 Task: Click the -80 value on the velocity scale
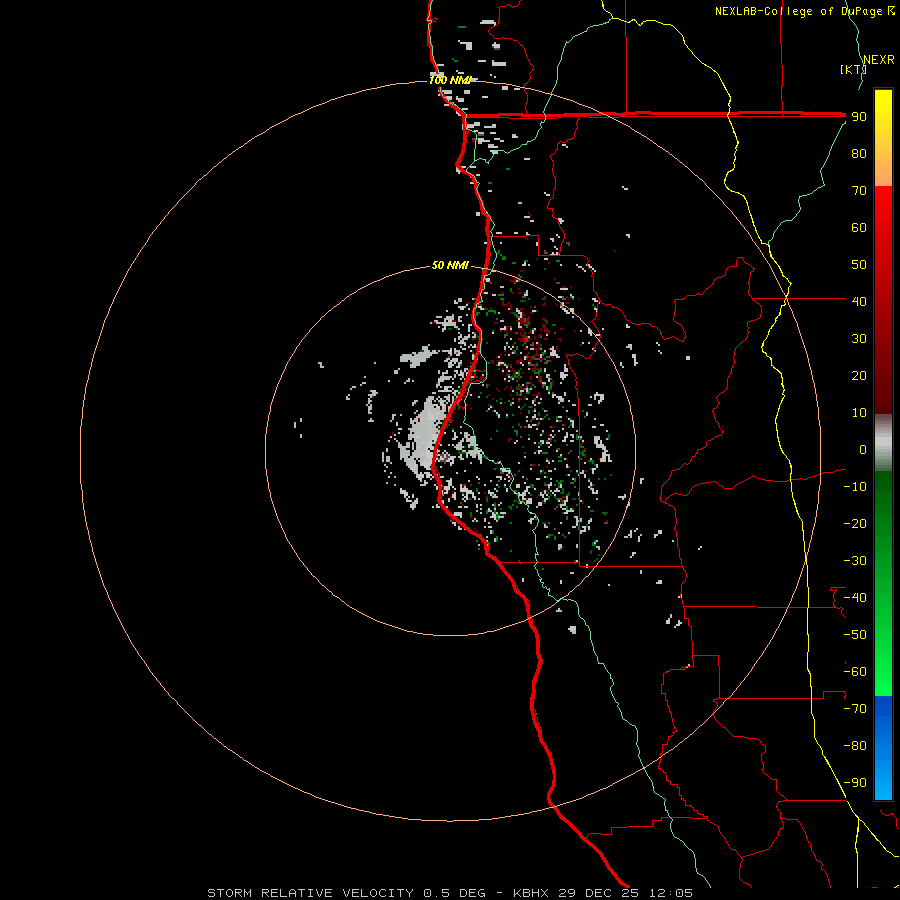[855, 746]
